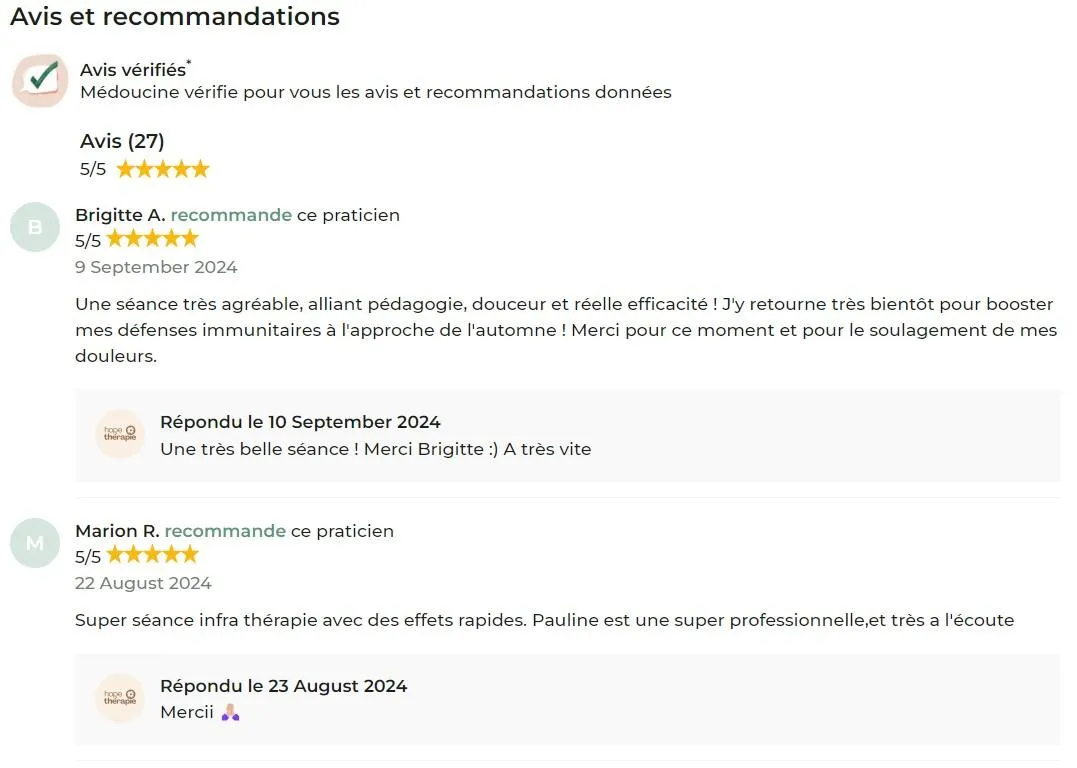Click the praying hands emoji after Mercii

[231, 712]
